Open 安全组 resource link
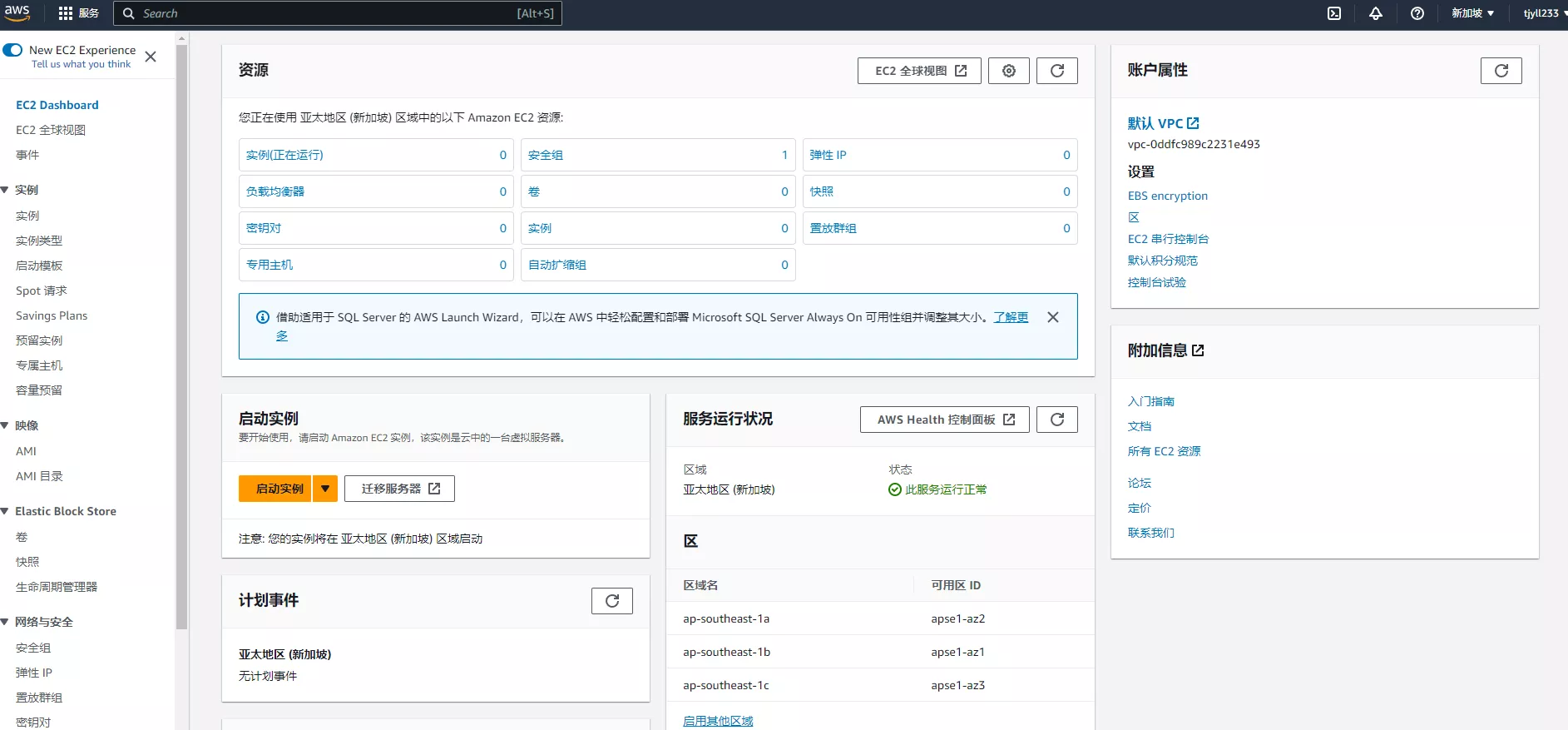1568x730 pixels. coord(546,155)
